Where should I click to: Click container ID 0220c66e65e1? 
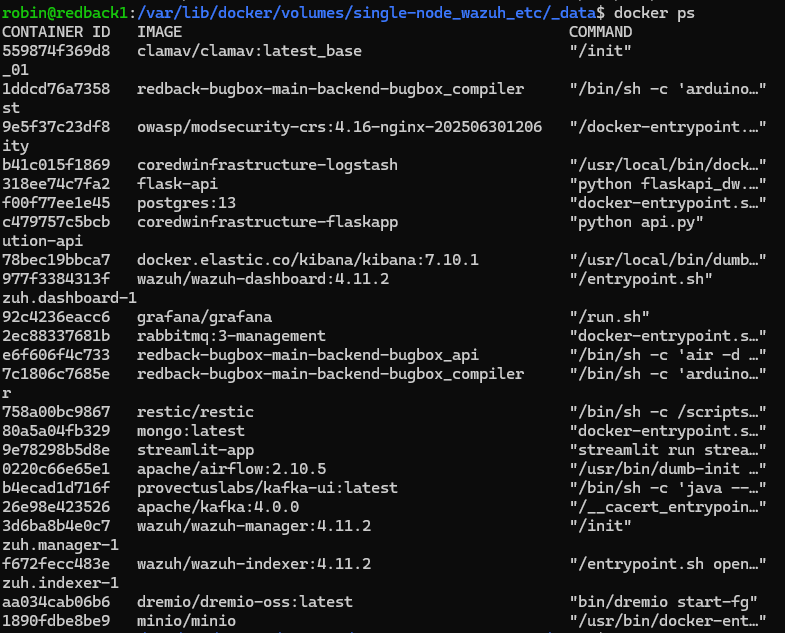56,470
